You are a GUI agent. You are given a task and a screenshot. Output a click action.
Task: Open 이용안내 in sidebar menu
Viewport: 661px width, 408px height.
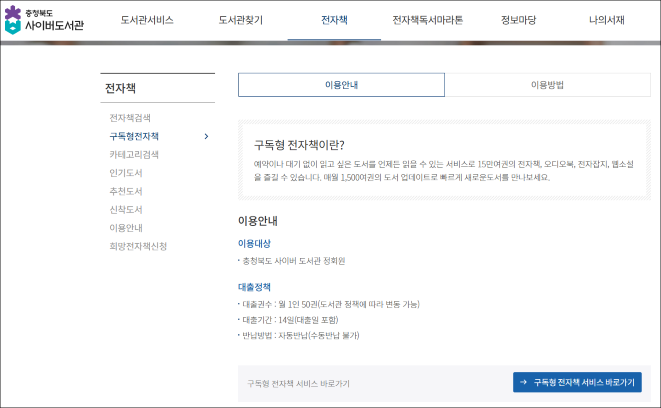click(x=126, y=228)
